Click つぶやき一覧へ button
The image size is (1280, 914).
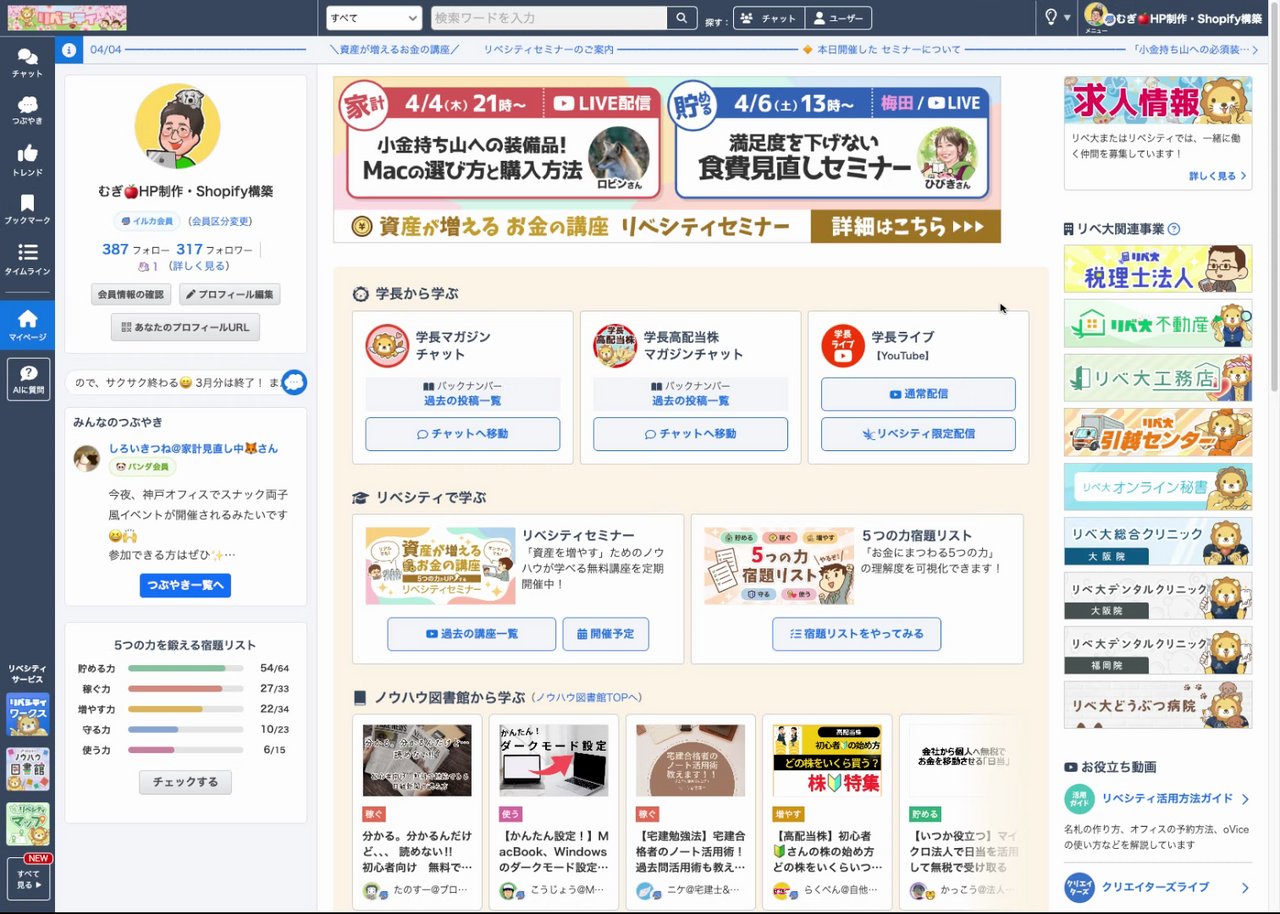pyautogui.click(x=185, y=585)
